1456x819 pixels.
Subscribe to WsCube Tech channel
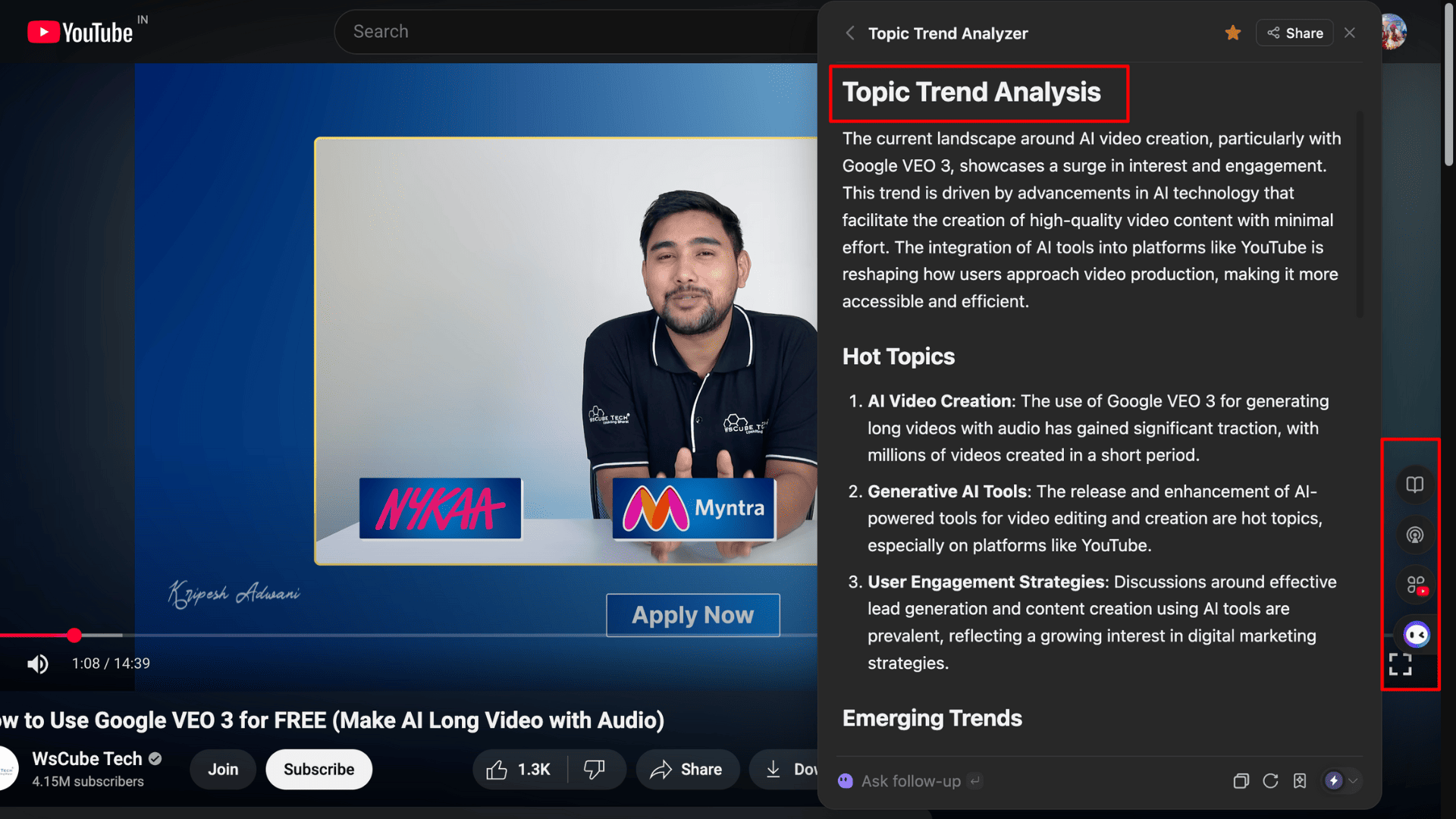(318, 770)
